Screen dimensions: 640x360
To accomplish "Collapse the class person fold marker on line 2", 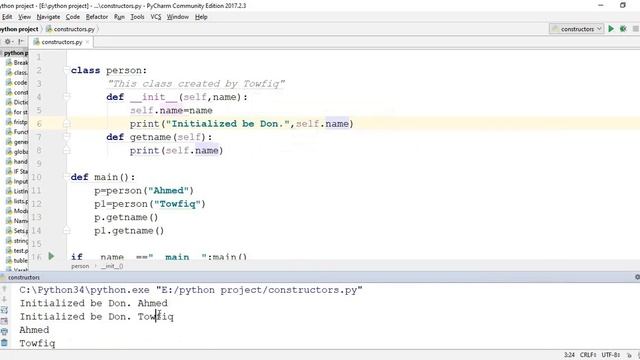I will [x=66, y=70].
